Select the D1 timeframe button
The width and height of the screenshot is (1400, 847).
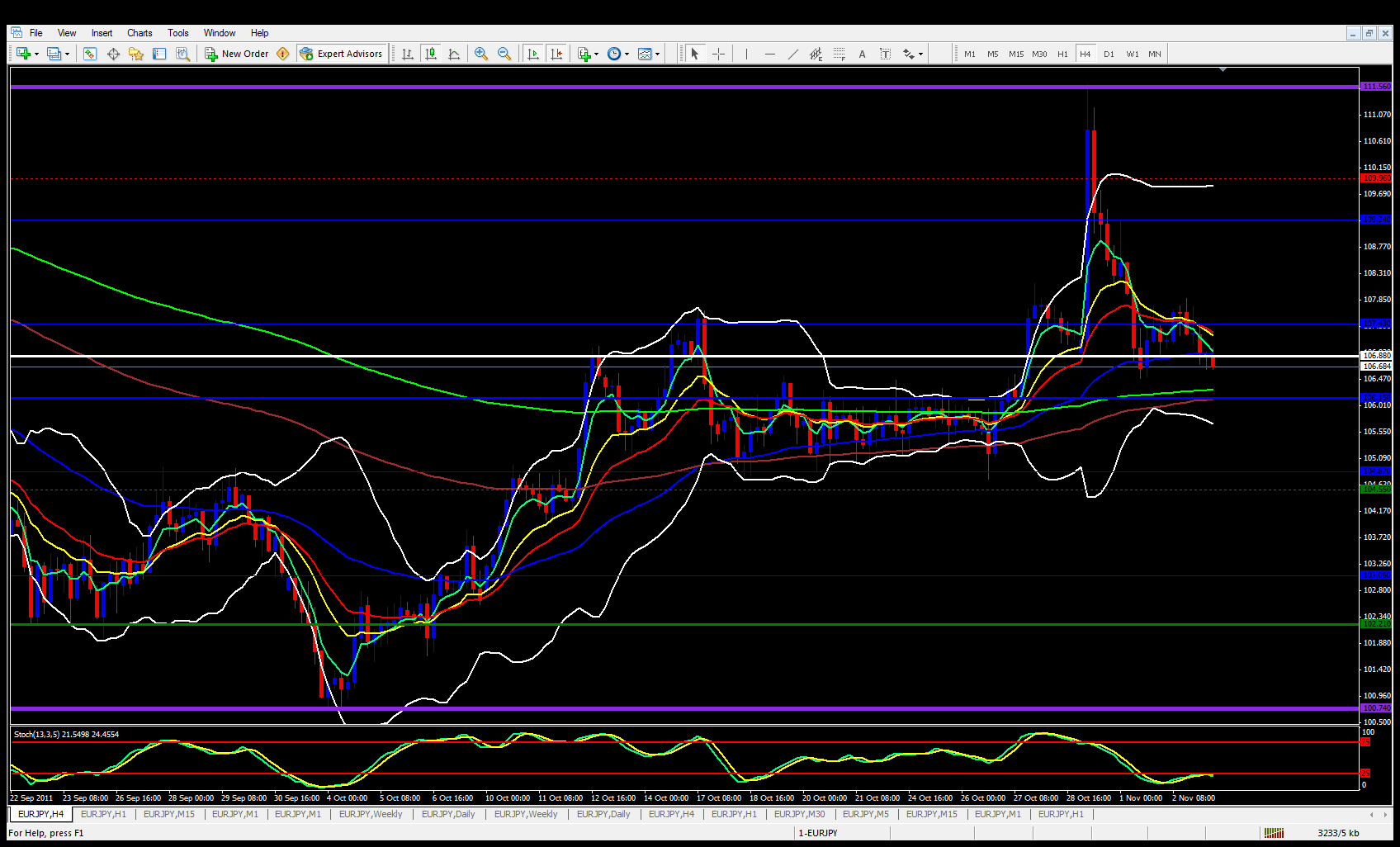(1109, 54)
